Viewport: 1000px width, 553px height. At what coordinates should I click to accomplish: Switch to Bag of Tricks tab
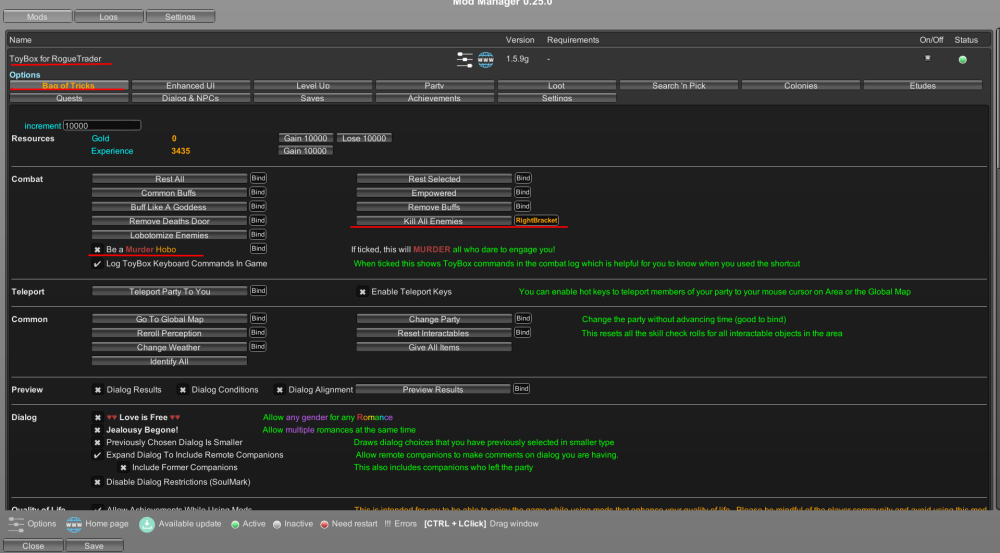click(x=69, y=85)
